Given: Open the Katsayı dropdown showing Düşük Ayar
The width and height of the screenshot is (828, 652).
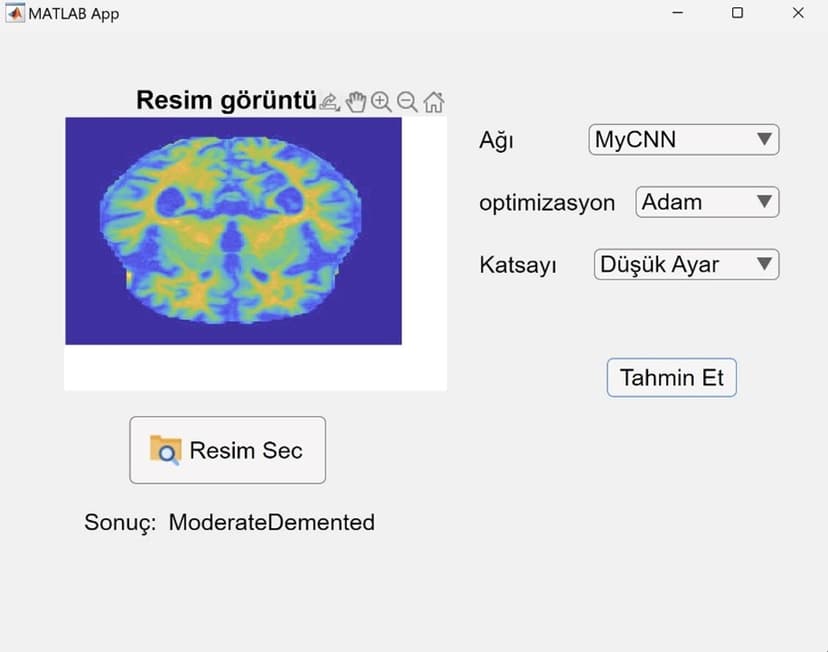Looking at the screenshot, I should point(686,264).
